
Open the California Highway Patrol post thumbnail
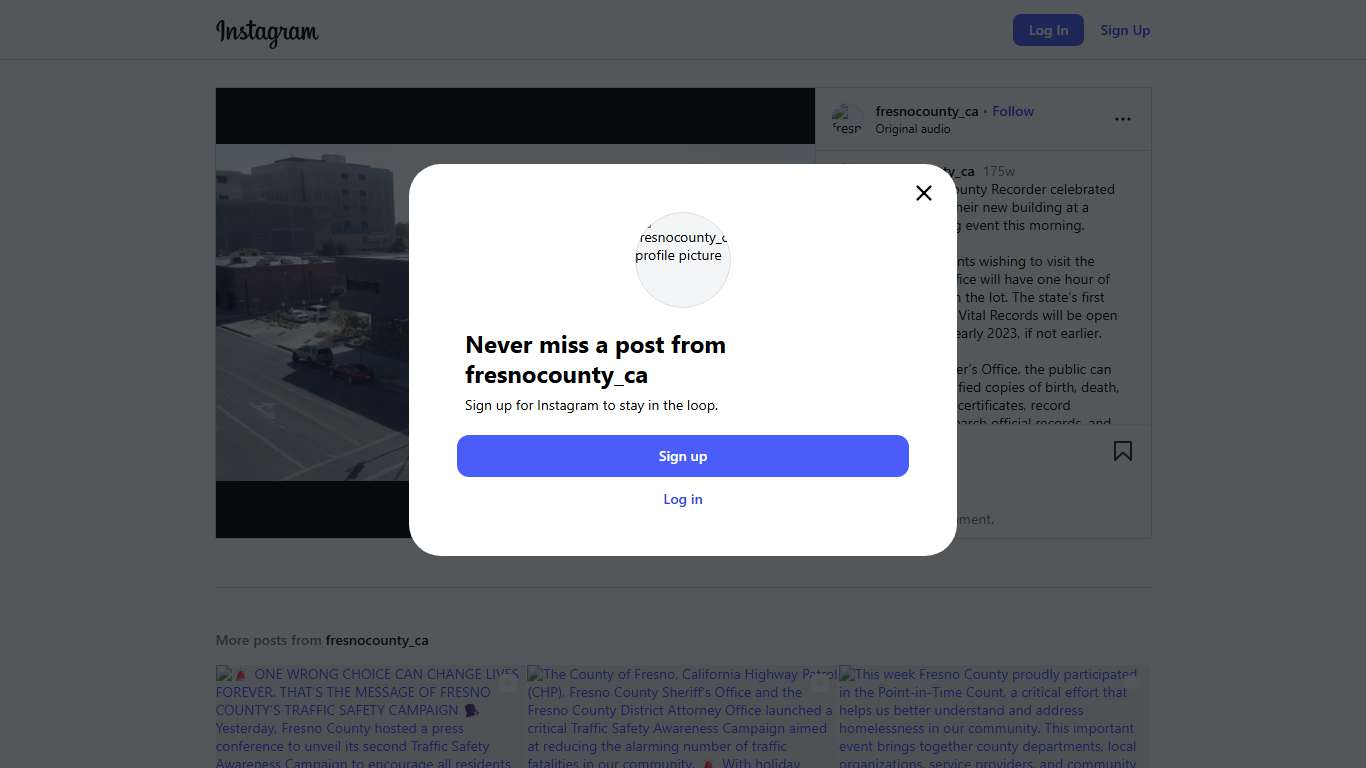pos(680,716)
